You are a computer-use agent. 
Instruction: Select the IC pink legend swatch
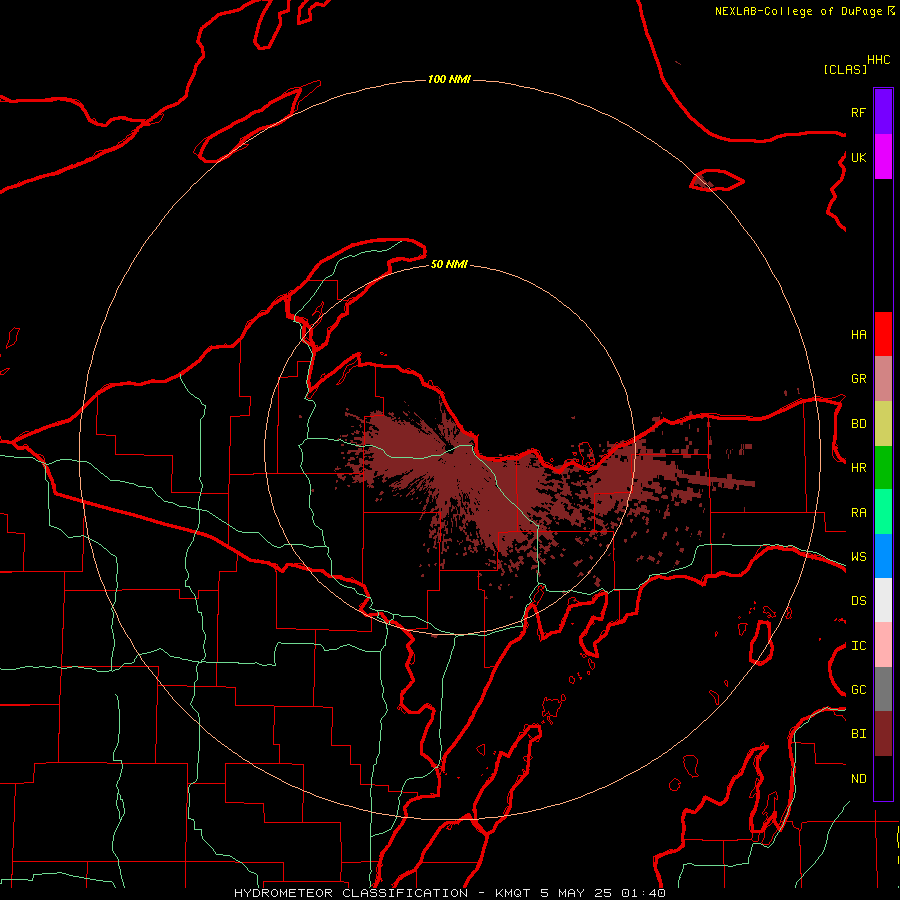tap(883, 645)
